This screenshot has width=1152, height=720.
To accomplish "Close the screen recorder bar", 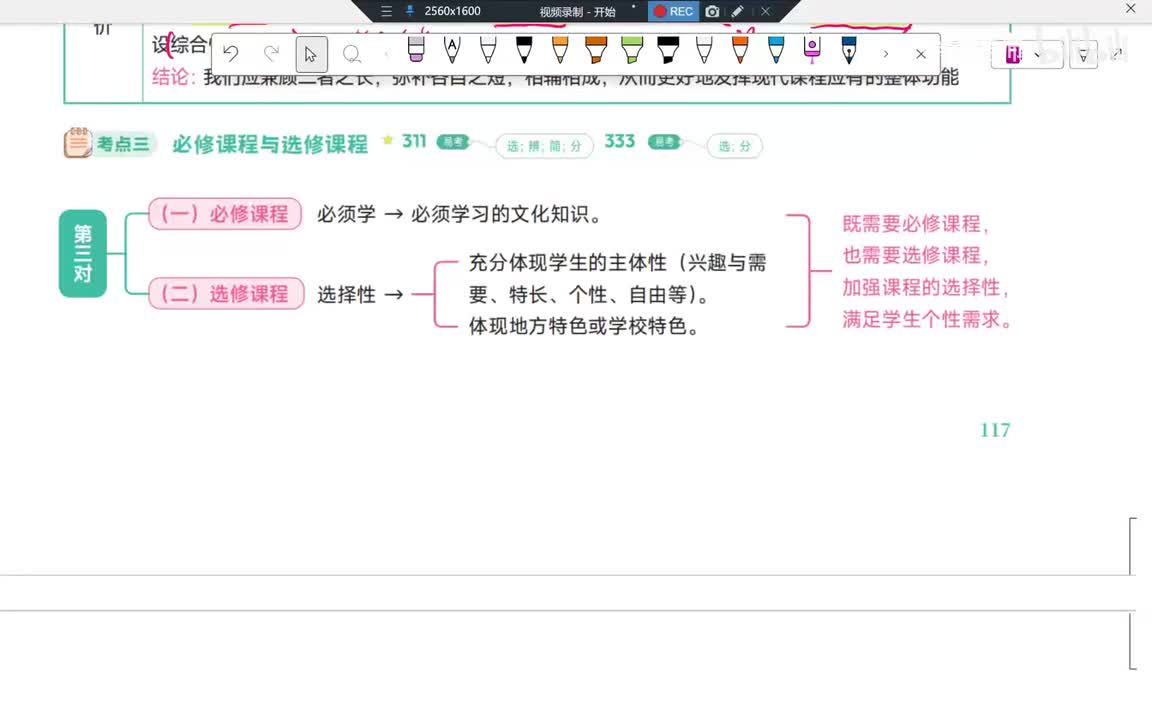I will pyautogui.click(x=766, y=11).
